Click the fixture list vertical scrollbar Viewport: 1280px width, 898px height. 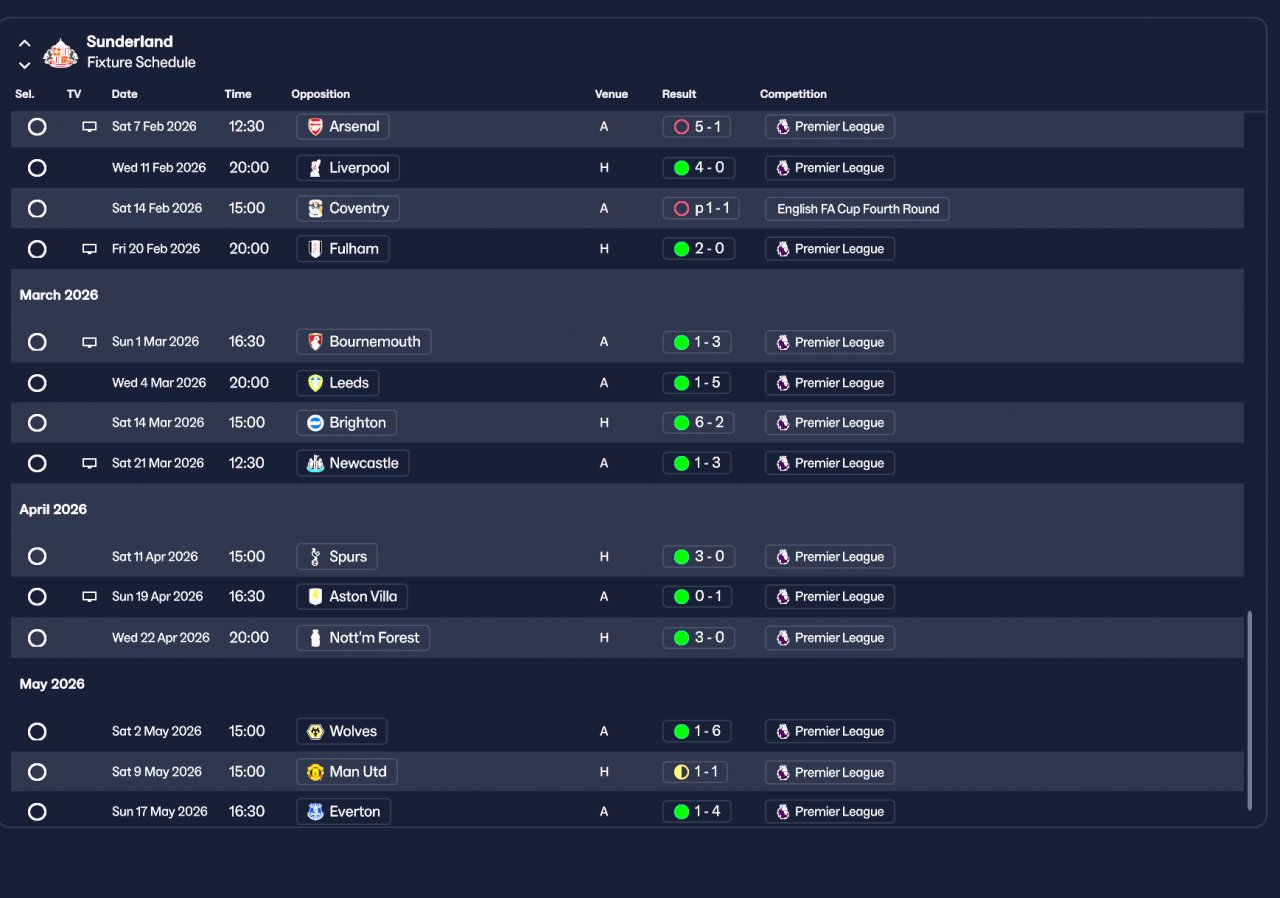pos(1249,710)
